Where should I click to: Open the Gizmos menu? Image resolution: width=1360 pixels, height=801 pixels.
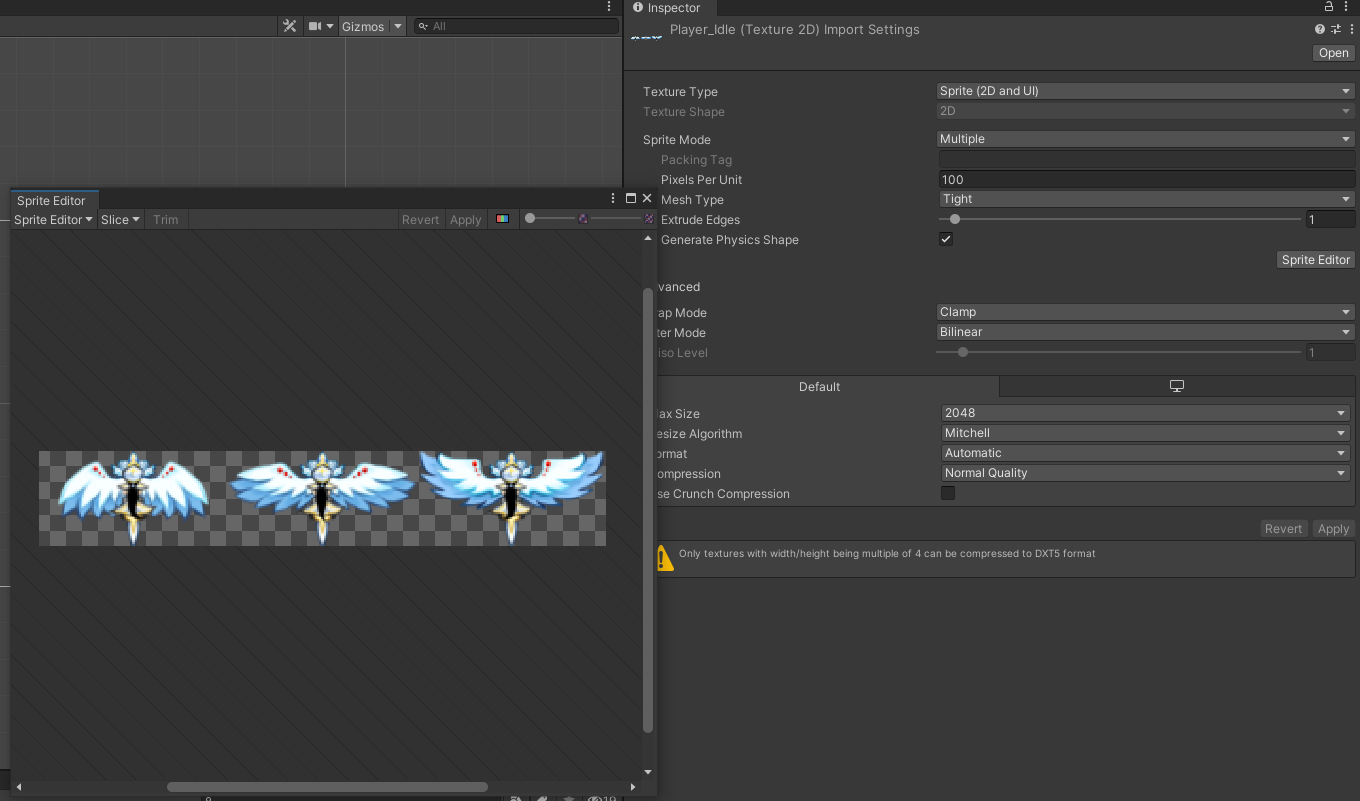[365, 26]
